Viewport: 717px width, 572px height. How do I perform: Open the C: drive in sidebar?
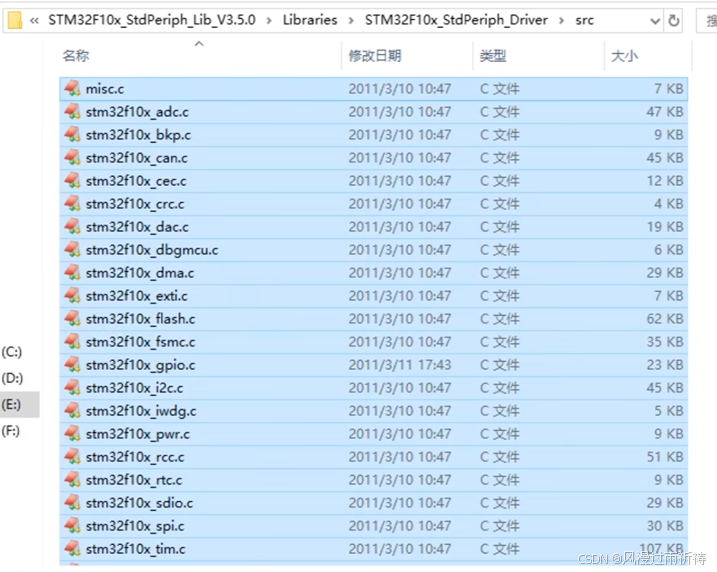[11, 352]
